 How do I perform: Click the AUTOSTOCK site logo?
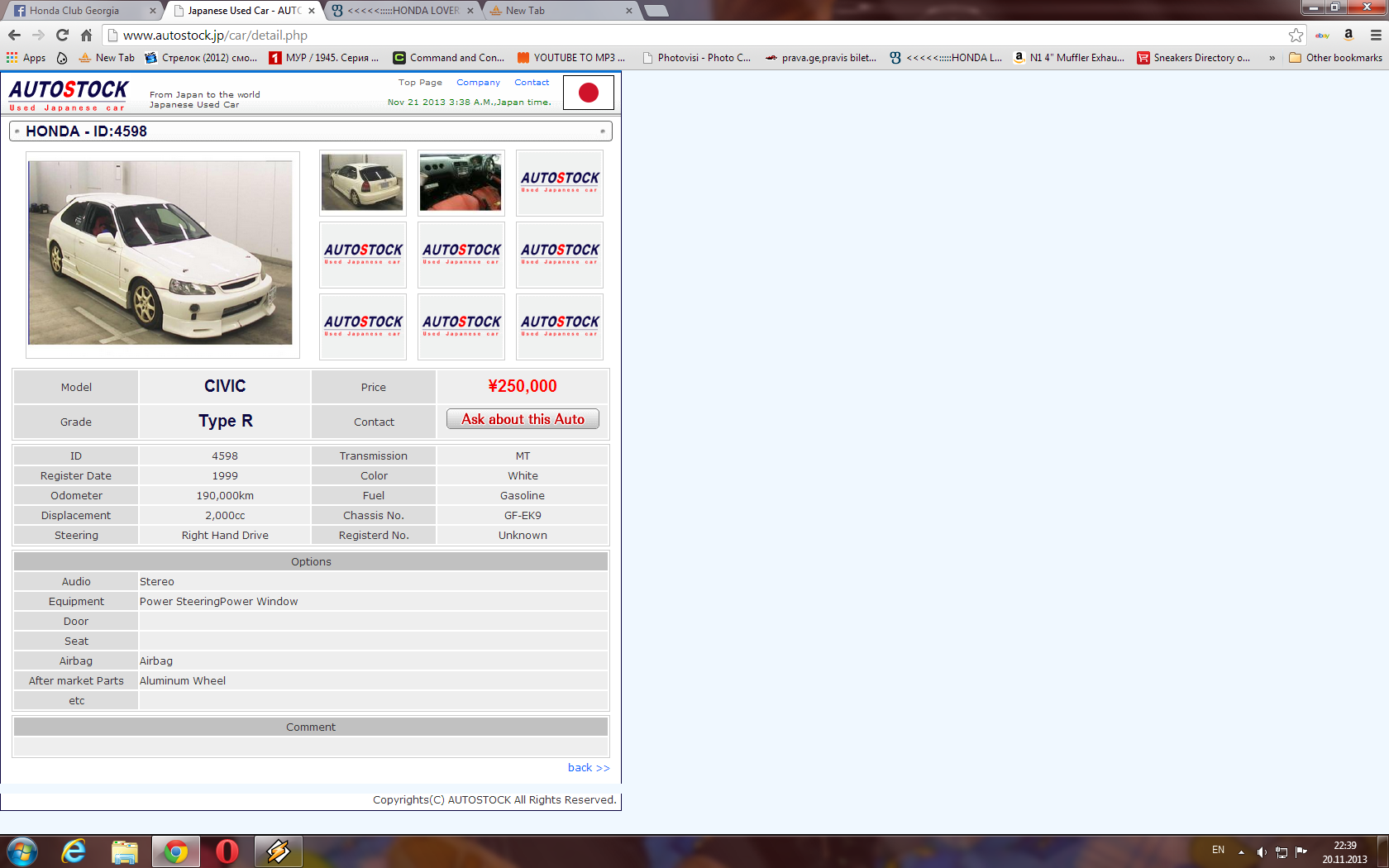pos(69,95)
